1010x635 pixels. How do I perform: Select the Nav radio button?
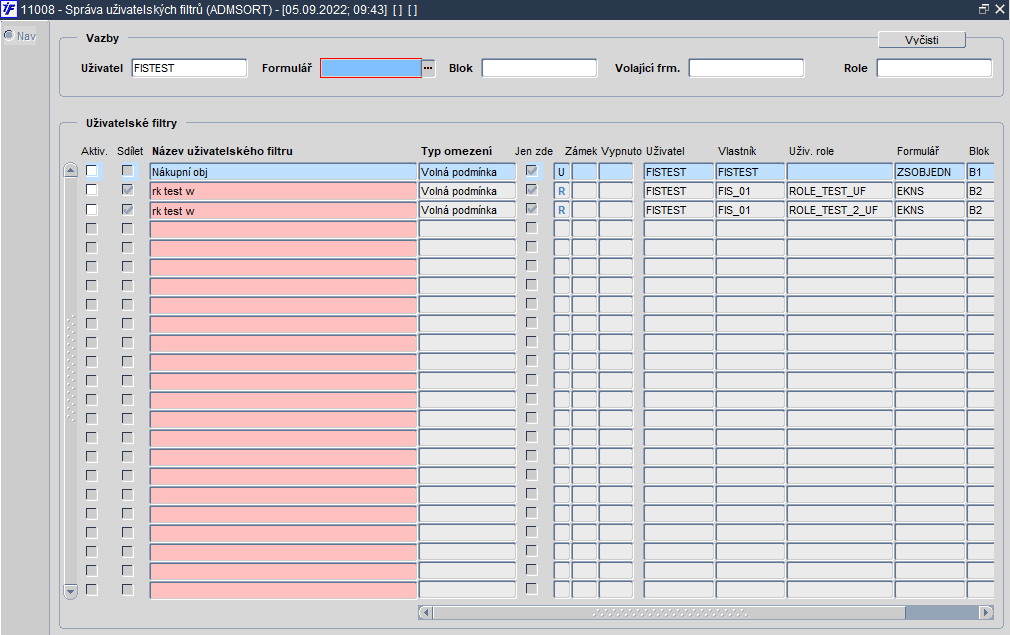coord(9,35)
